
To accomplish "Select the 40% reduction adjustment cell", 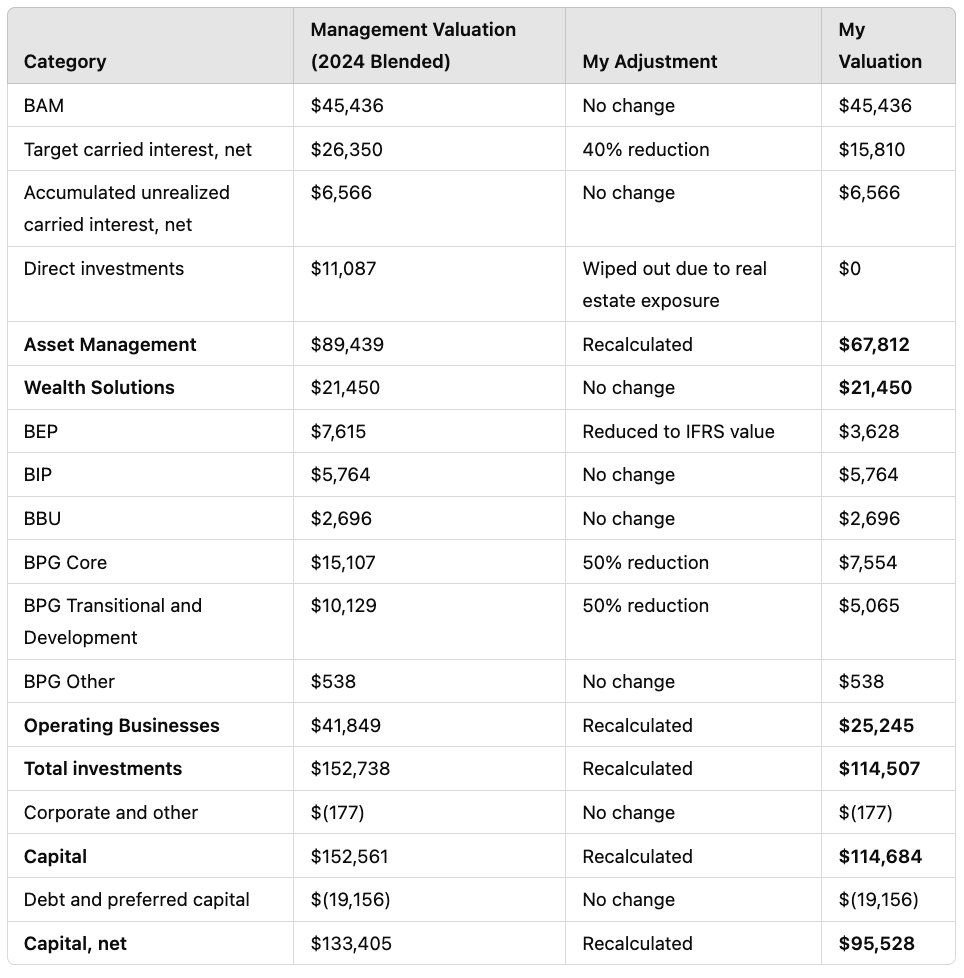I will pyautogui.click(x=645, y=149).
